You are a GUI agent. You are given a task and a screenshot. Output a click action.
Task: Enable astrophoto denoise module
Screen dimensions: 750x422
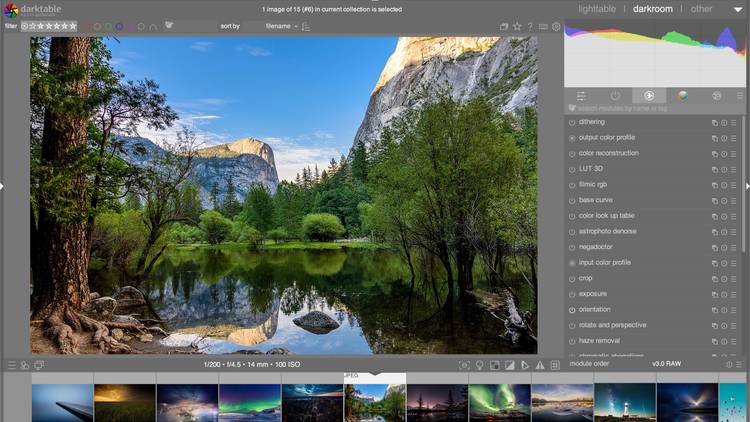[x=572, y=232]
